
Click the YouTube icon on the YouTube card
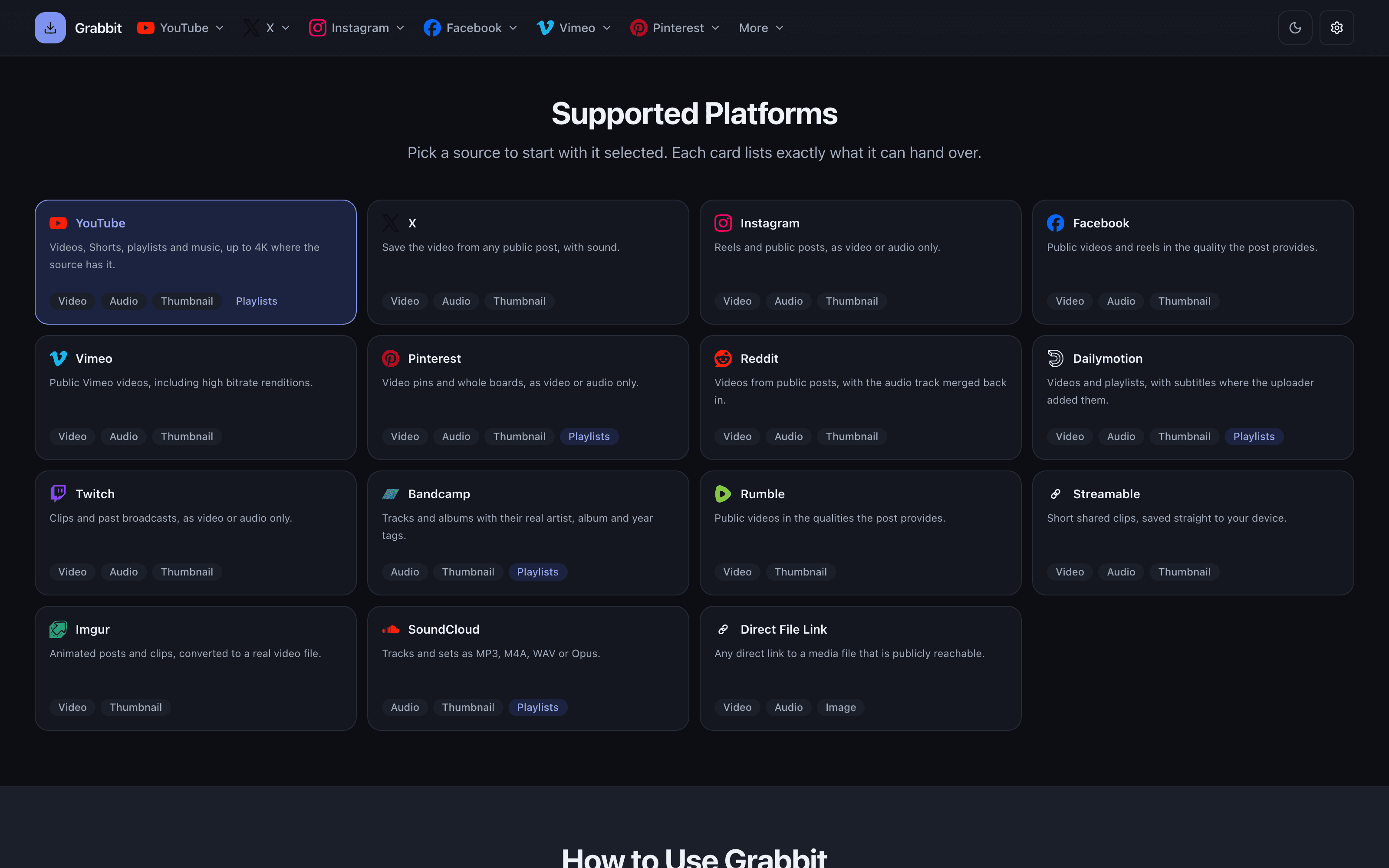(58, 224)
